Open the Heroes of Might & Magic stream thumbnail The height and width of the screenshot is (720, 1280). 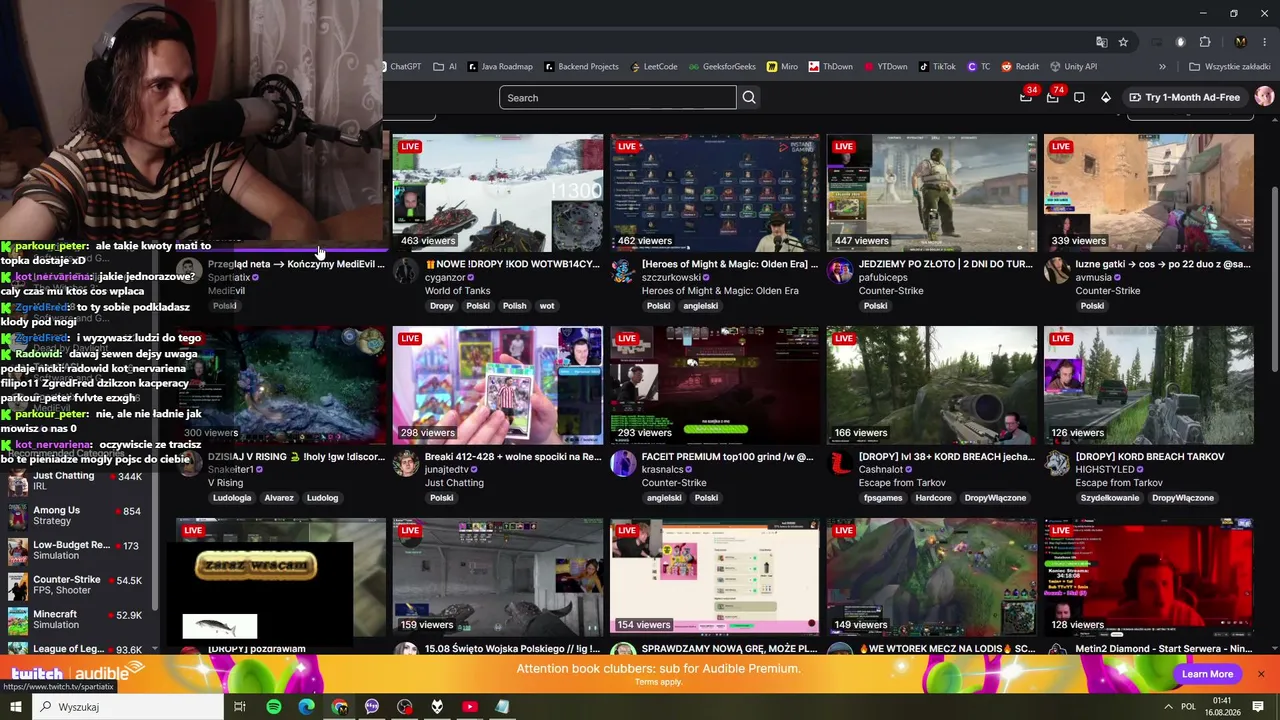point(715,193)
